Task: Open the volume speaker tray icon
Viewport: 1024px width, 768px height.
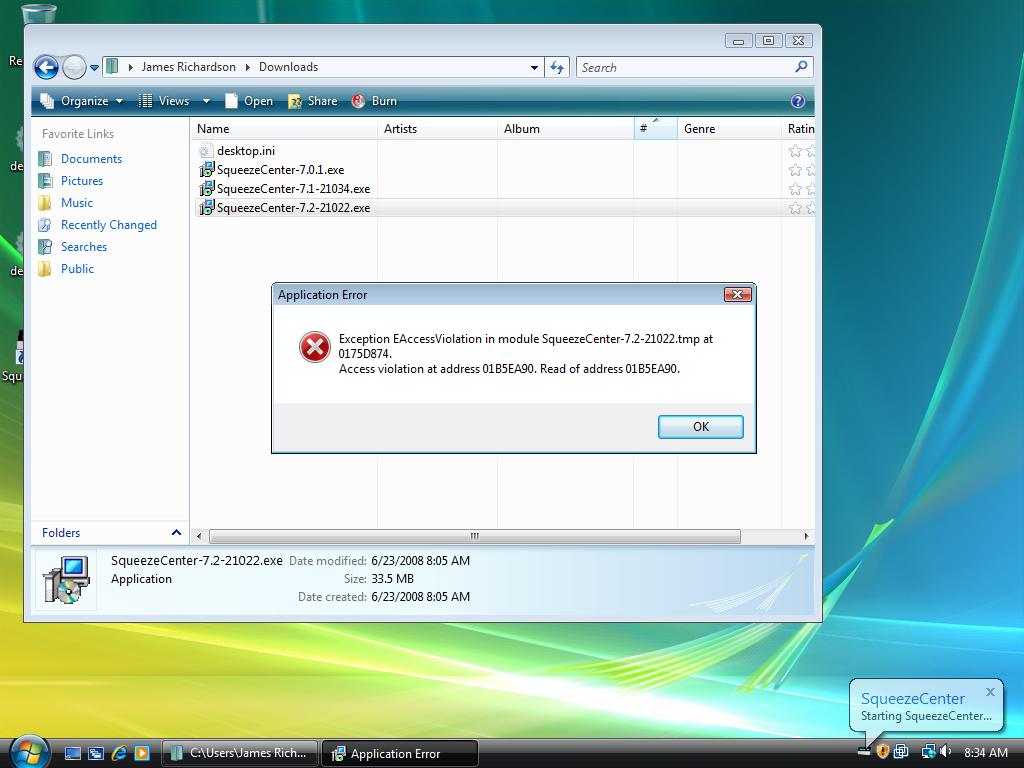Action: pos(946,752)
